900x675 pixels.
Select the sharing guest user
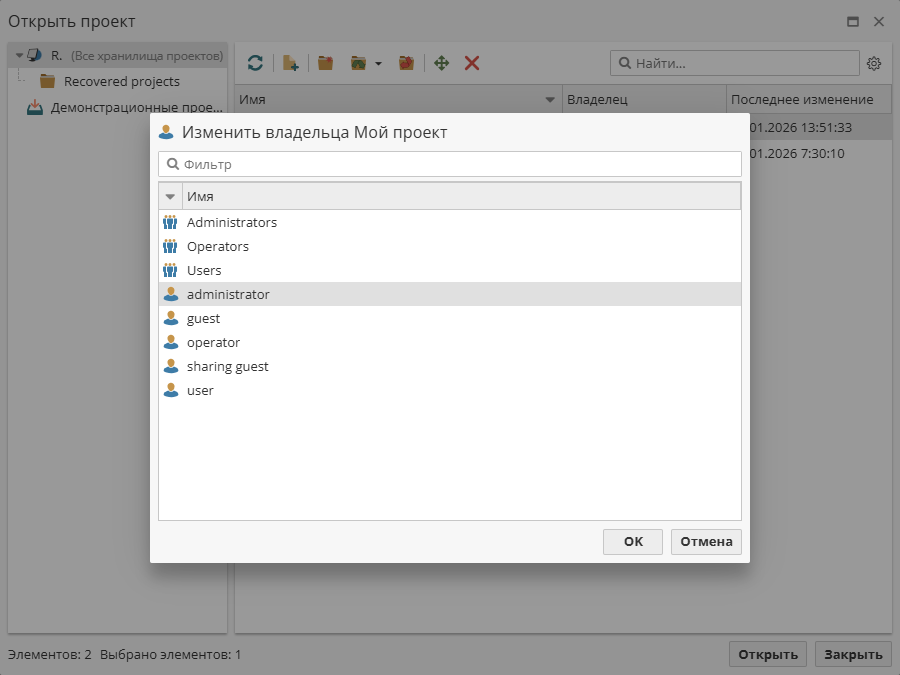227,366
